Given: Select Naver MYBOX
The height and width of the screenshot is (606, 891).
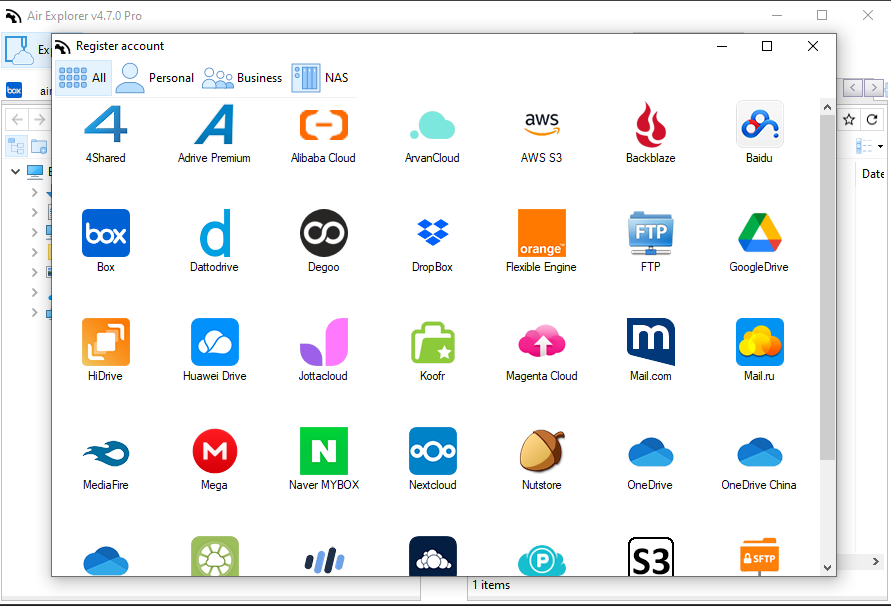Looking at the screenshot, I should point(323,459).
